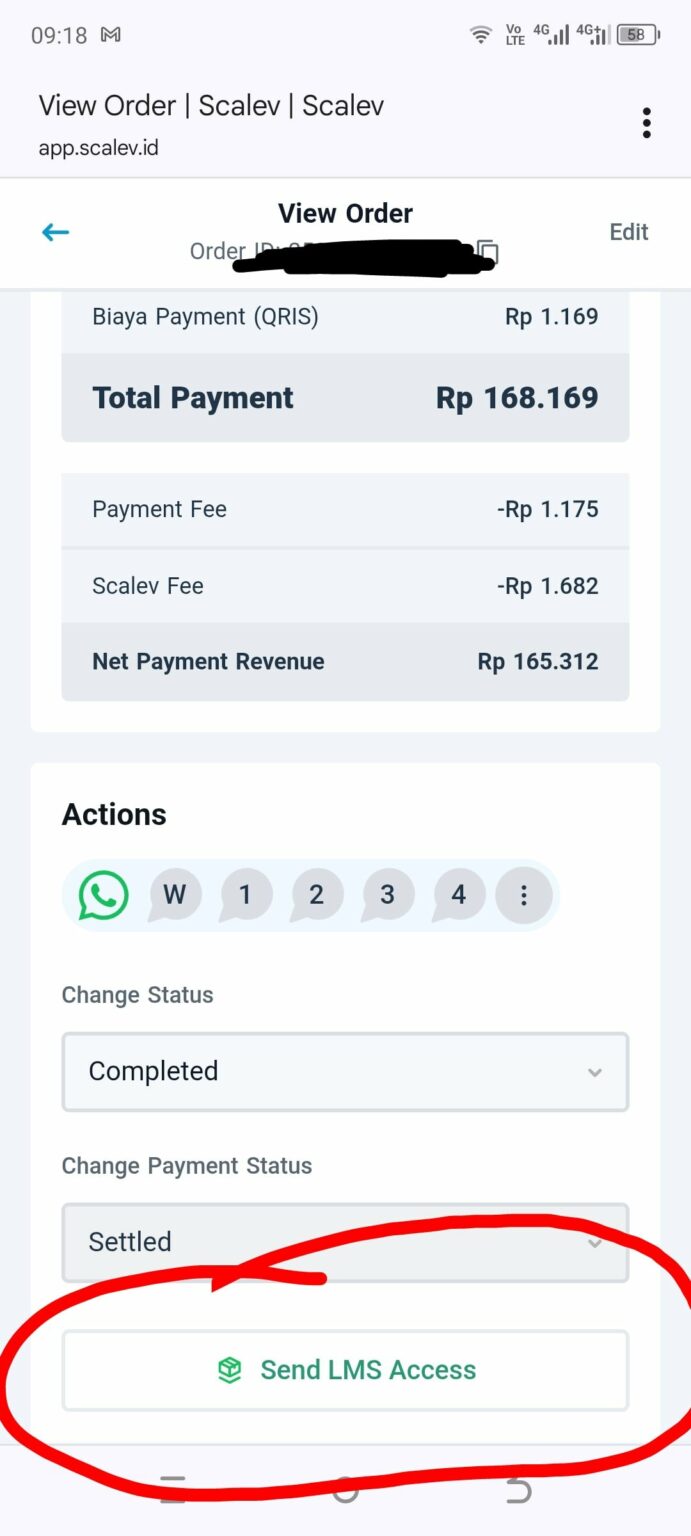Tap the Total Payment Rp 168.169 row
691x1536 pixels.
point(345,397)
